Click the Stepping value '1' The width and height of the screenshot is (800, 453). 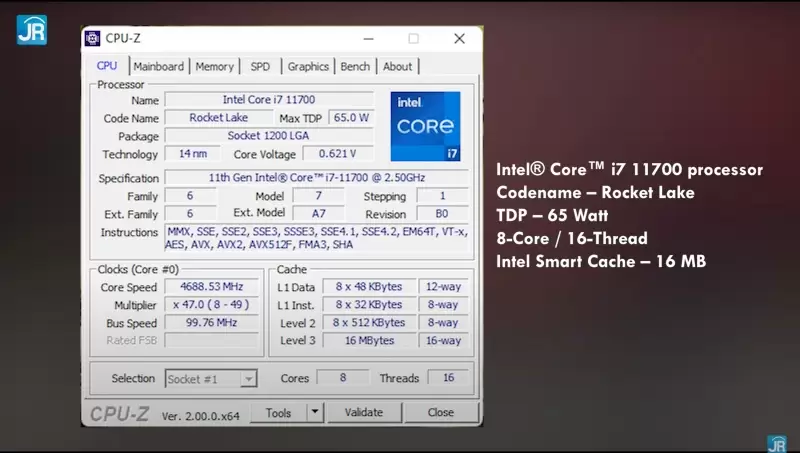(442, 195)
